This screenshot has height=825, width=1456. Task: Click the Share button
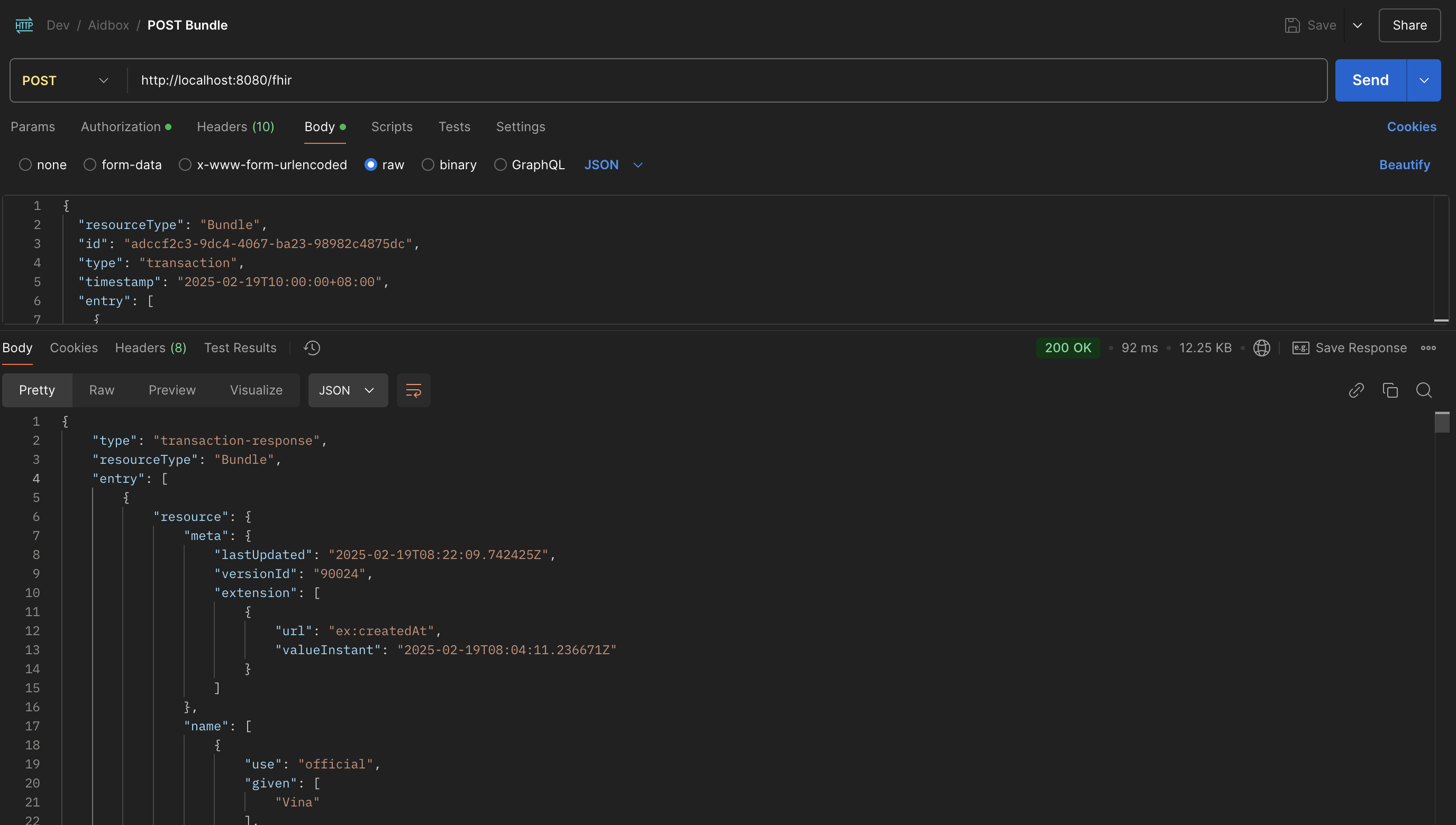click(x=1409, y=25)
